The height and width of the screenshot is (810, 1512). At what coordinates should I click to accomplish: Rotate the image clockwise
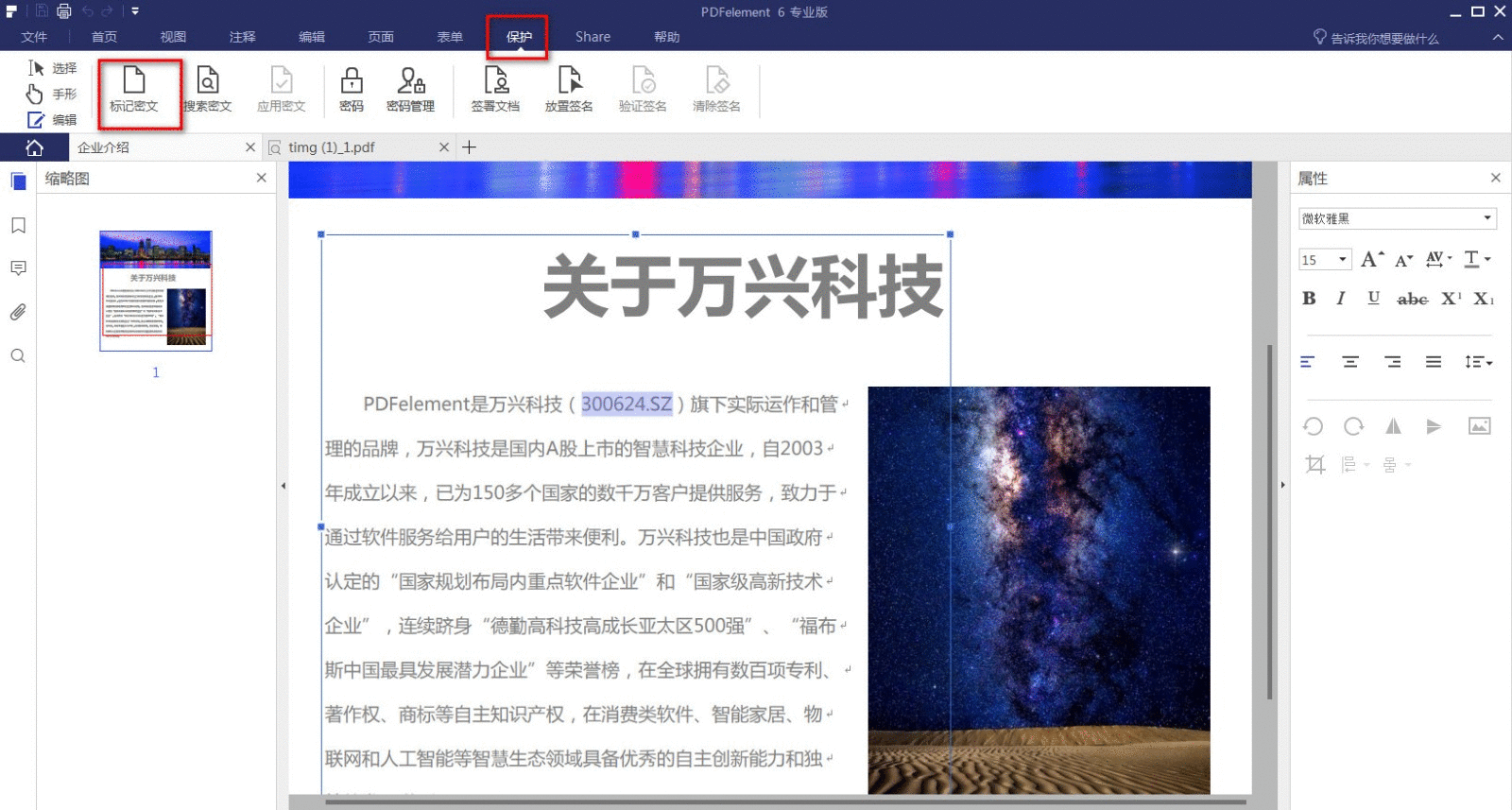tap(1354, 426)
